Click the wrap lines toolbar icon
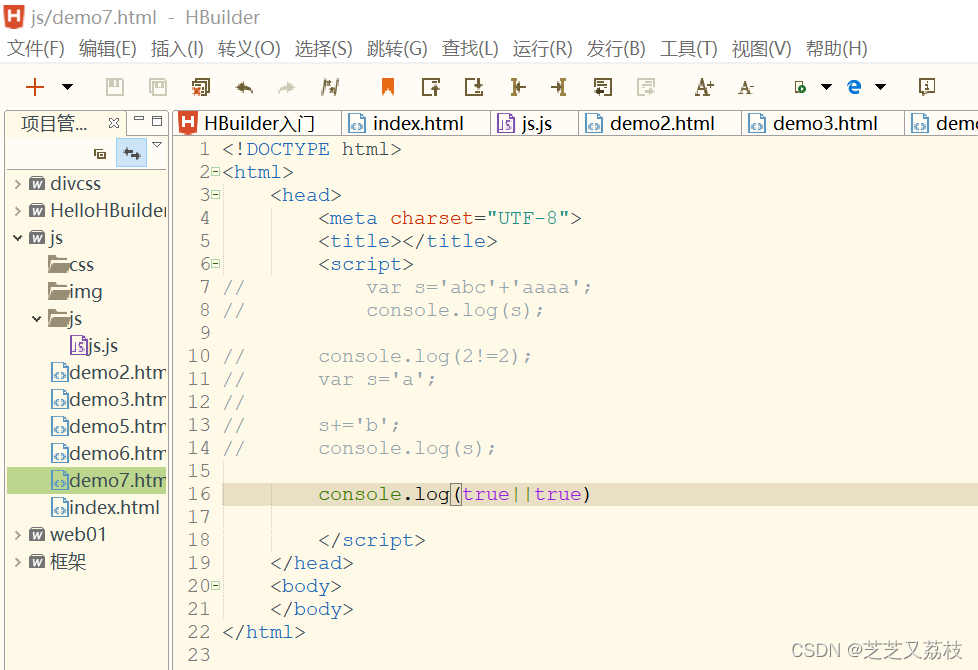This screenshot has width=978, height=670. click(x=603, y=87)
